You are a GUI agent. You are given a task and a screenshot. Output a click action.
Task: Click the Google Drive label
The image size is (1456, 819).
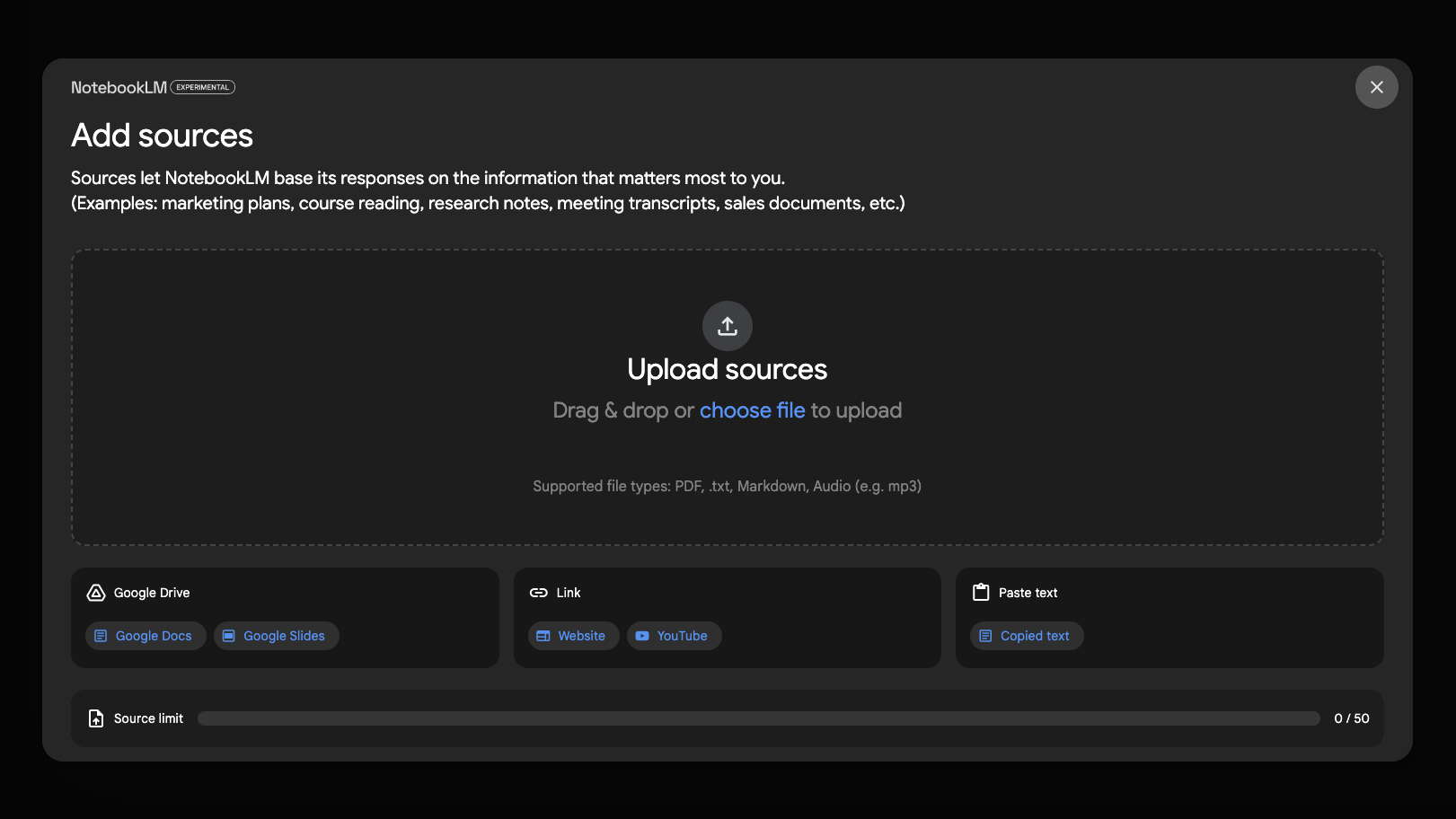click(x=152, y=593)
